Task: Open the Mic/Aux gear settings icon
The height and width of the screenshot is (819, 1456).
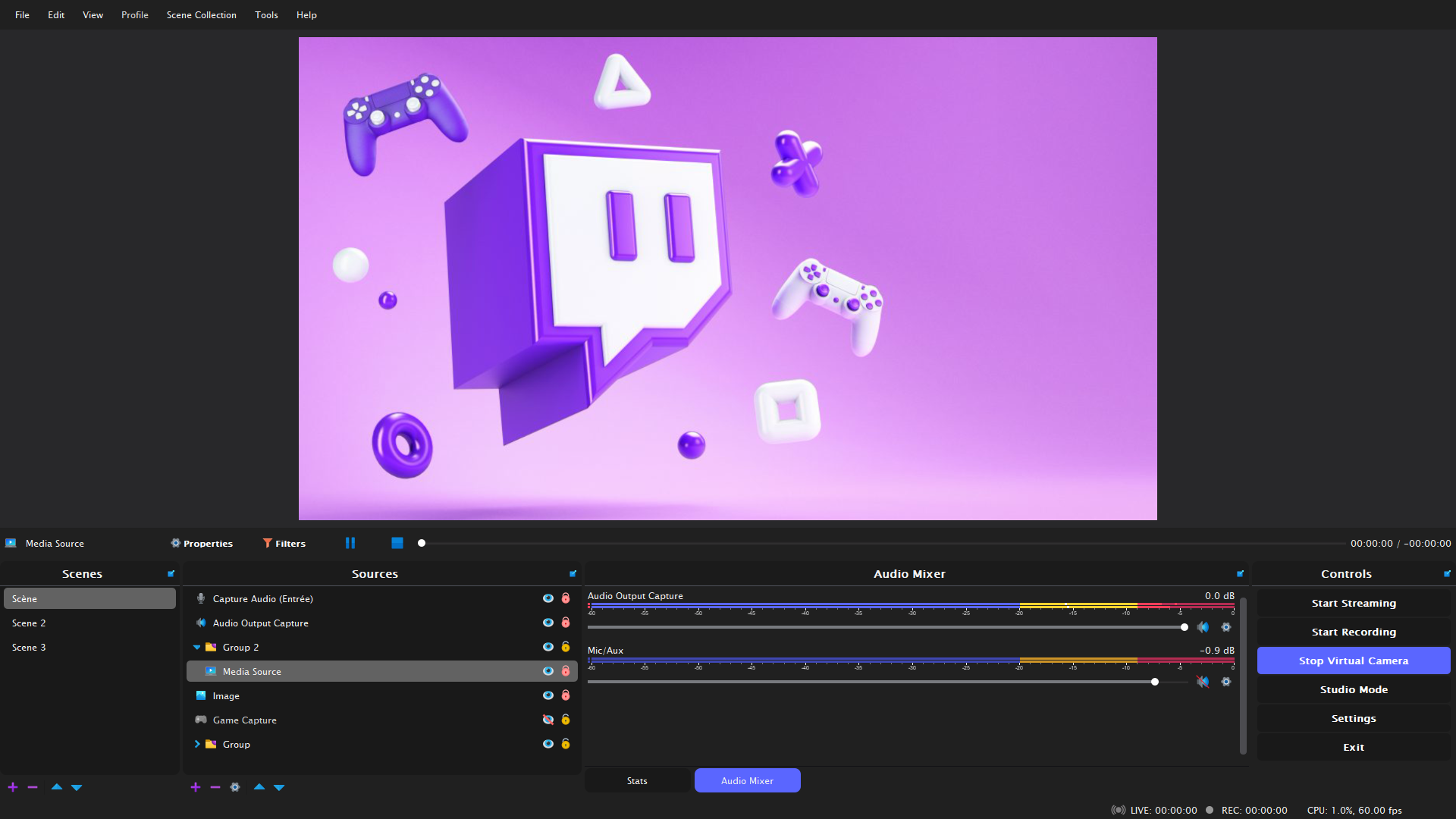Action: [1226, 682]
